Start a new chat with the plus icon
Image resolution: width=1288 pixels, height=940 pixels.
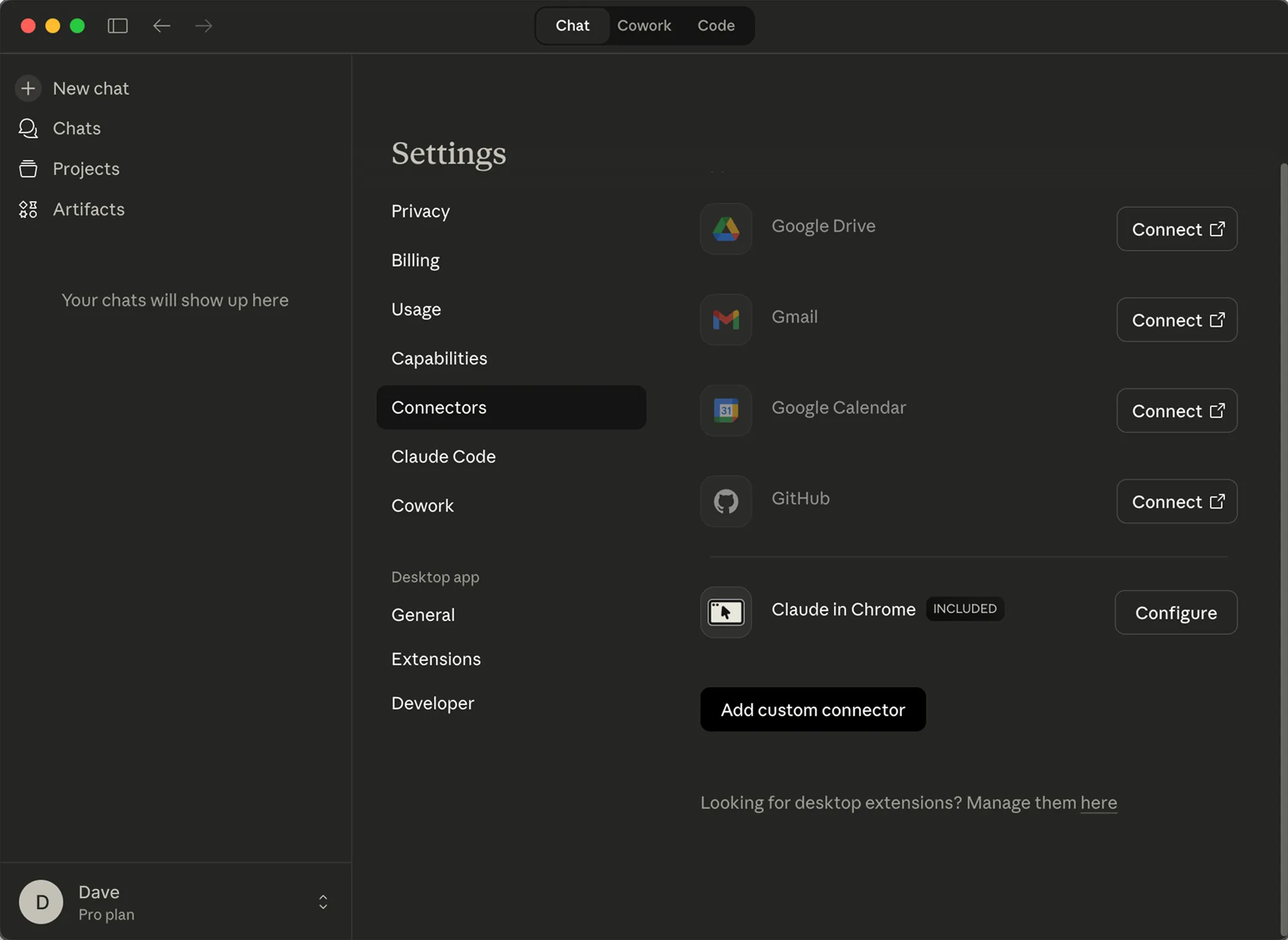pyautogui.click(x=28, y=88)
